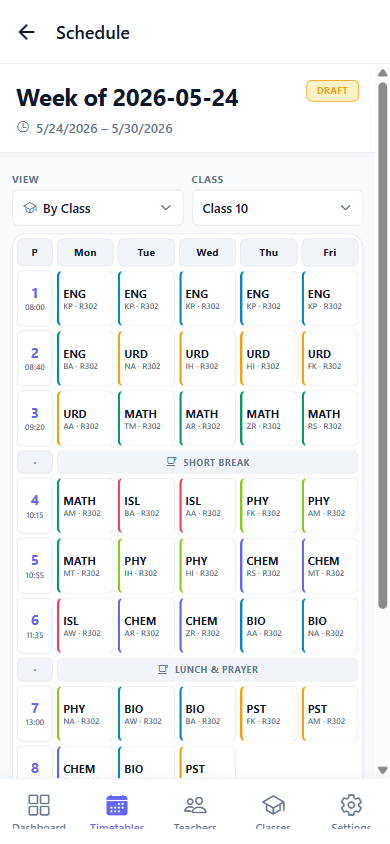Select the Wed column header

pyautogui.click(x=207, y=252)
